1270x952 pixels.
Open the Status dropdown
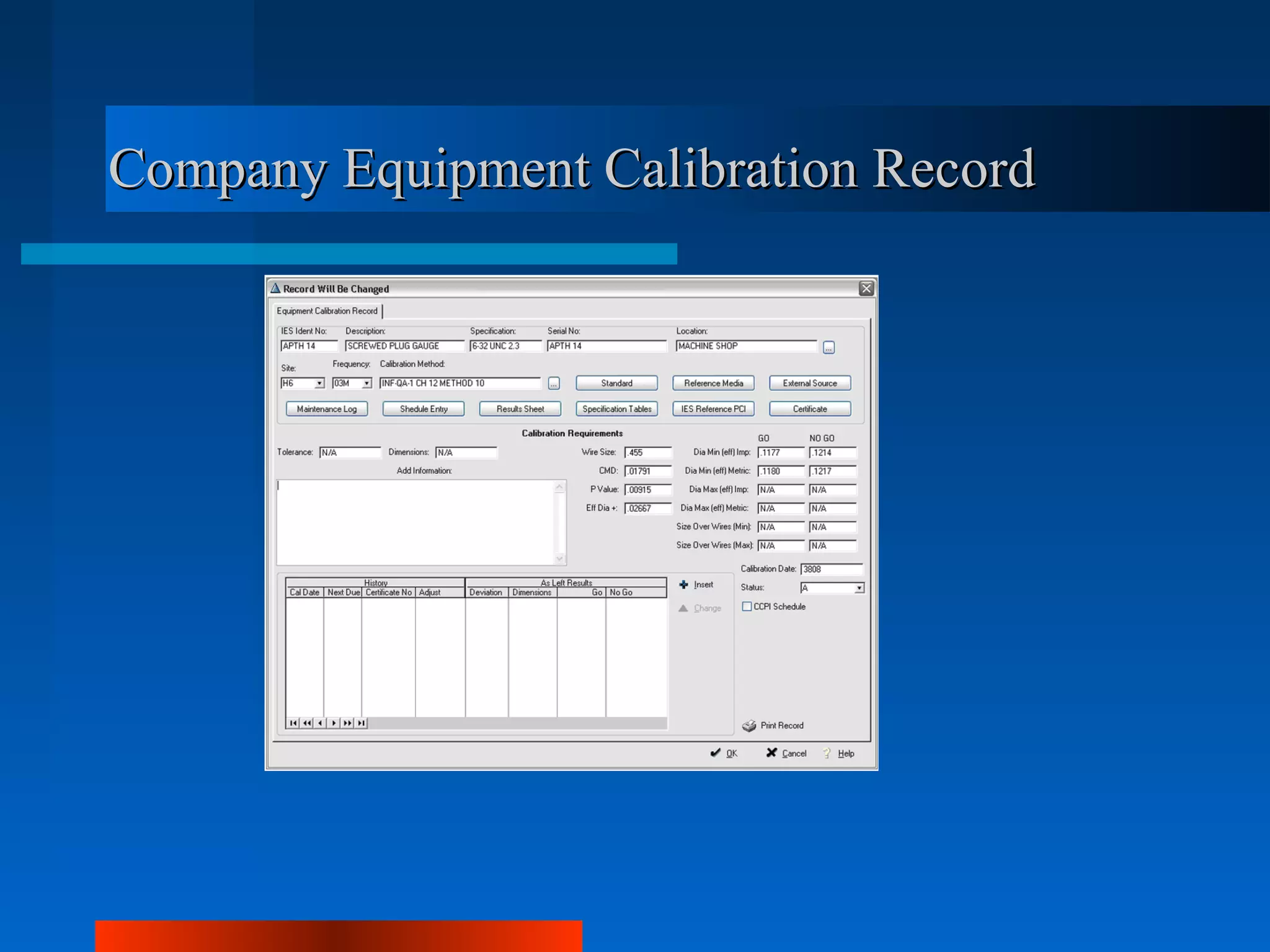(x=859, y=588)
